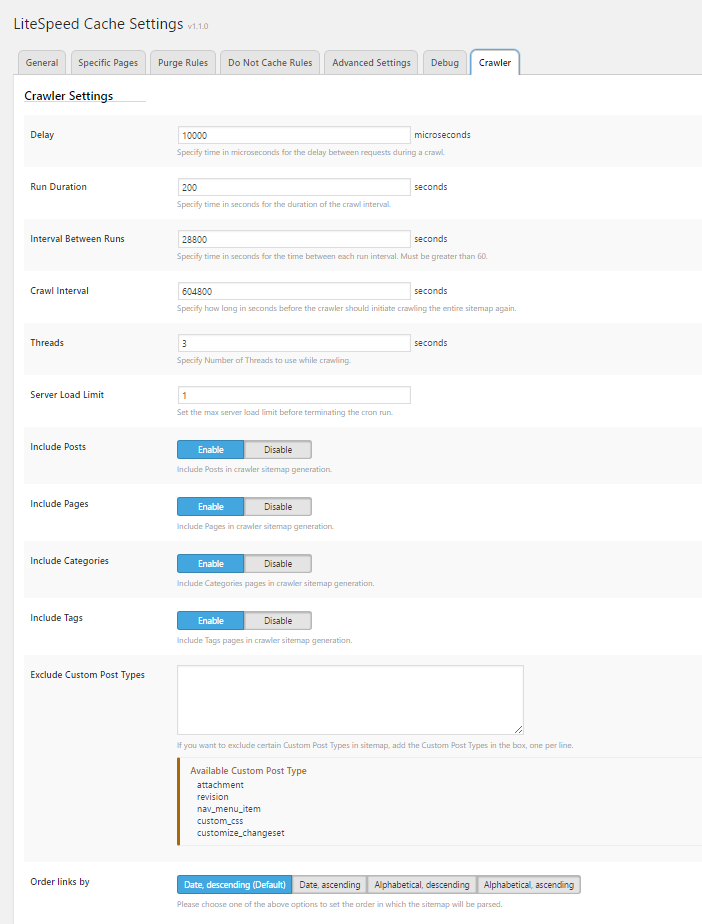The image size is (702, 924).
Task: Click the 'Exclude Custom Post Types' label
Action: click(87, 675)
